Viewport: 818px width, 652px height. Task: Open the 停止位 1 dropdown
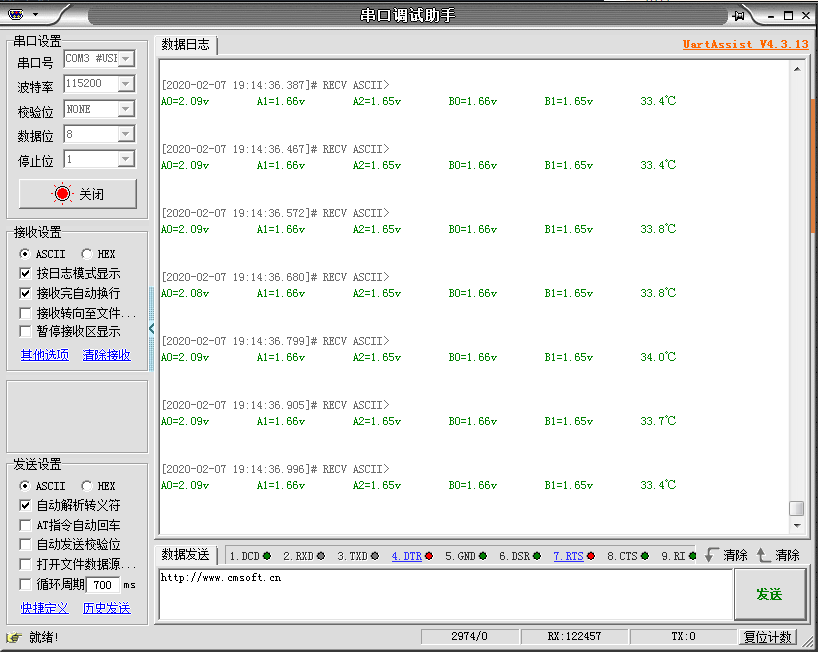click(126, 159)
